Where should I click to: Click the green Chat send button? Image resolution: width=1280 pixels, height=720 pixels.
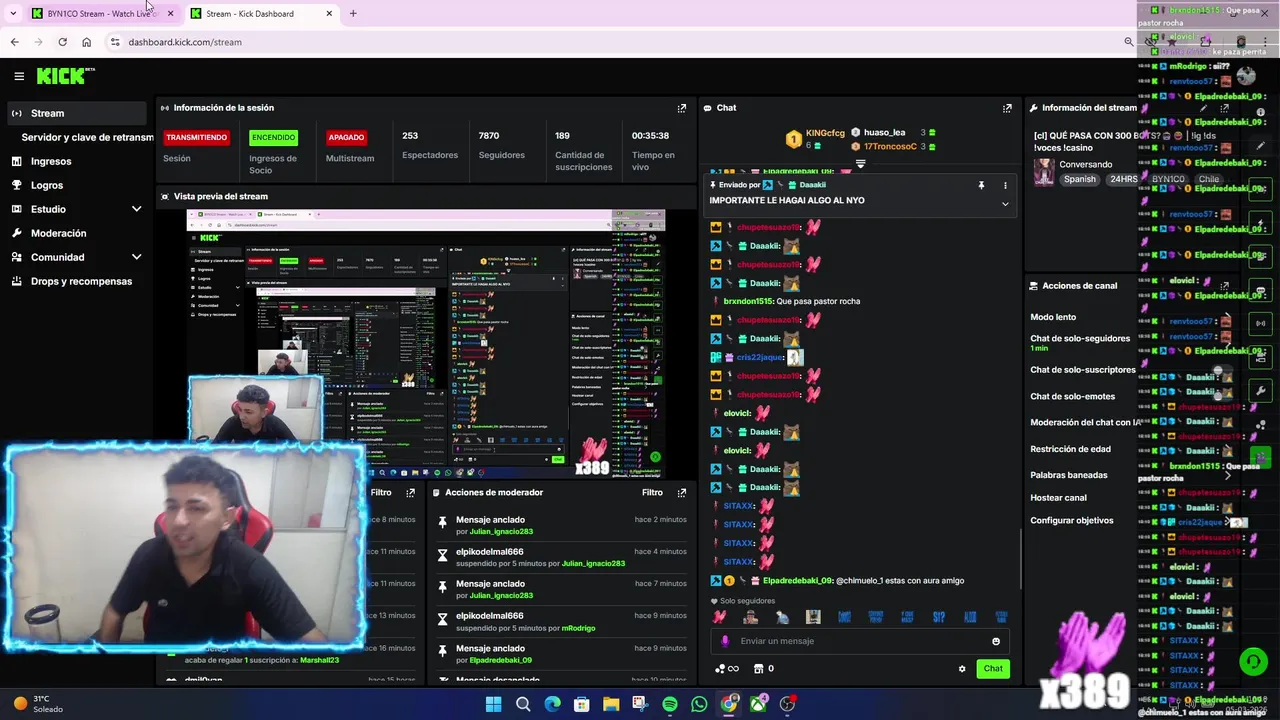[993, 669]
